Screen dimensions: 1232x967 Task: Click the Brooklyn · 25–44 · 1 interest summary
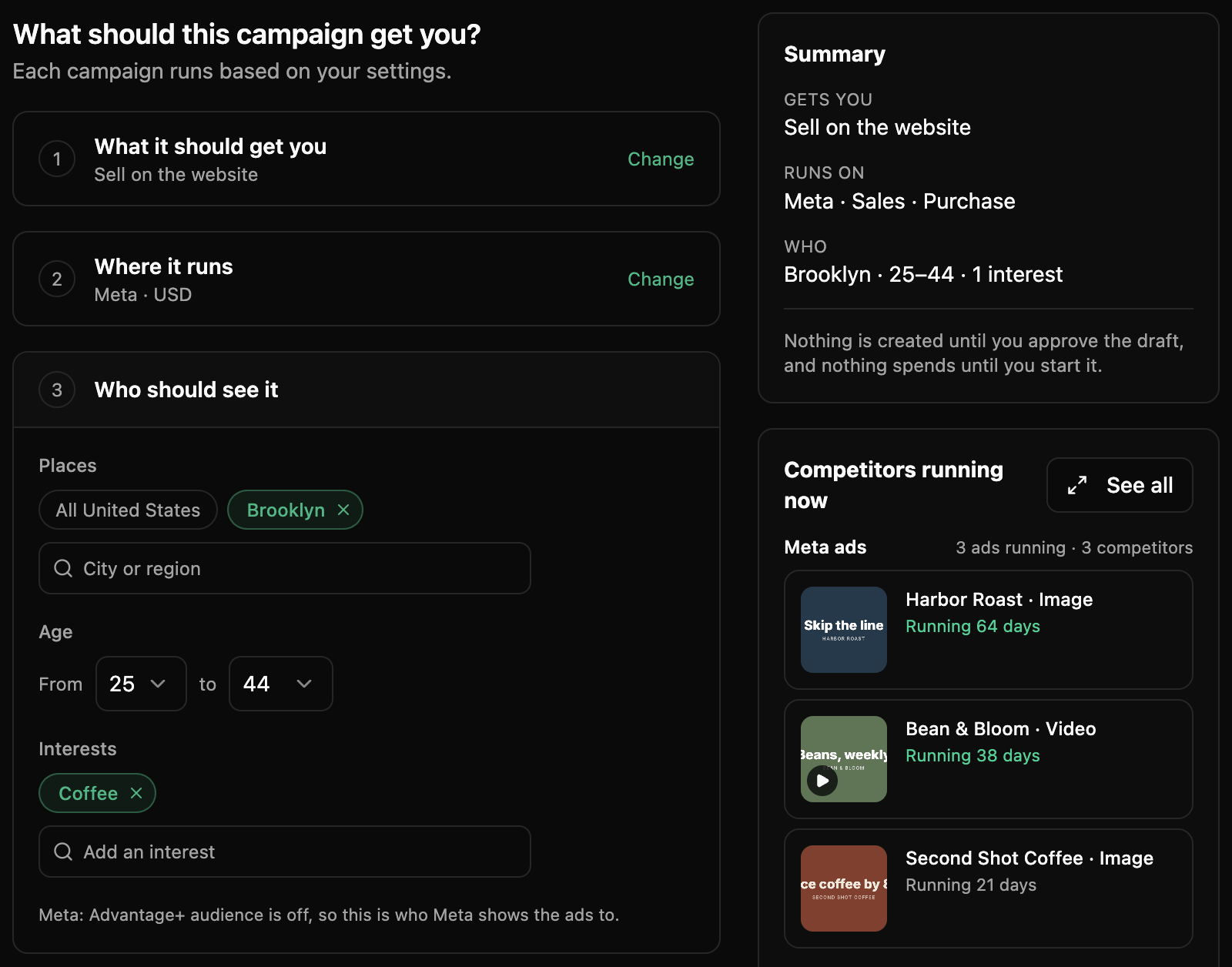tap(923, 274)
